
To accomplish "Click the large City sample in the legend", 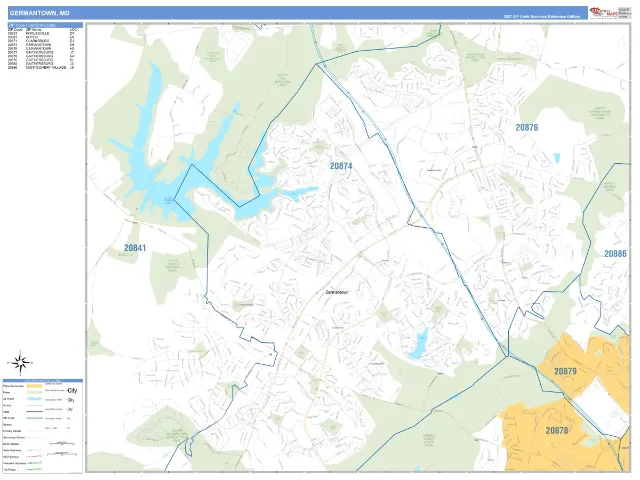I will [72, 391].
